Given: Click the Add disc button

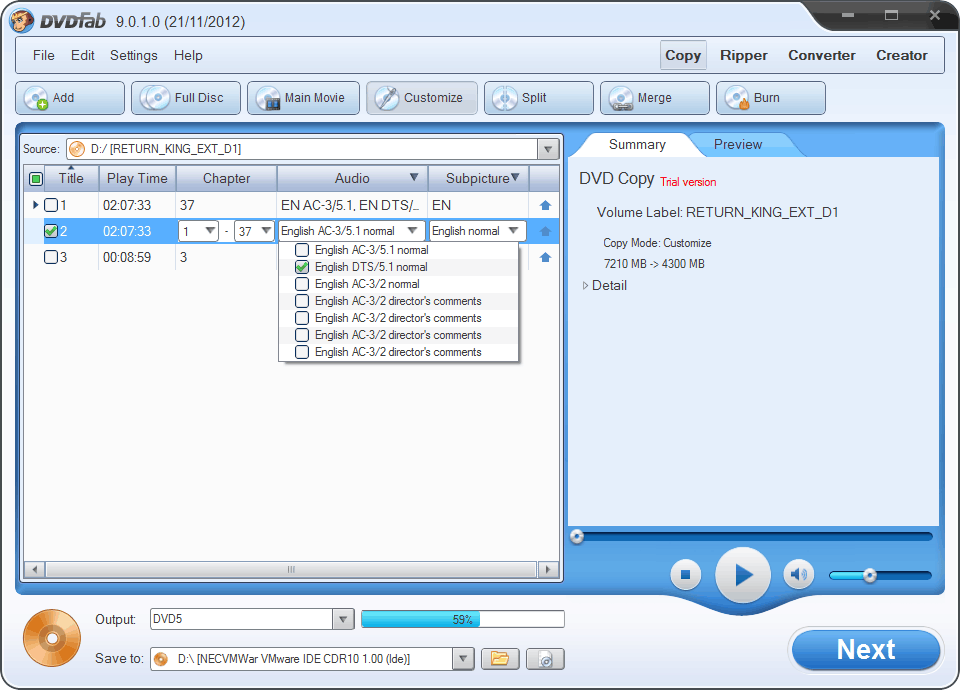Looking at the screenshot, I should [x=70, y=98].
